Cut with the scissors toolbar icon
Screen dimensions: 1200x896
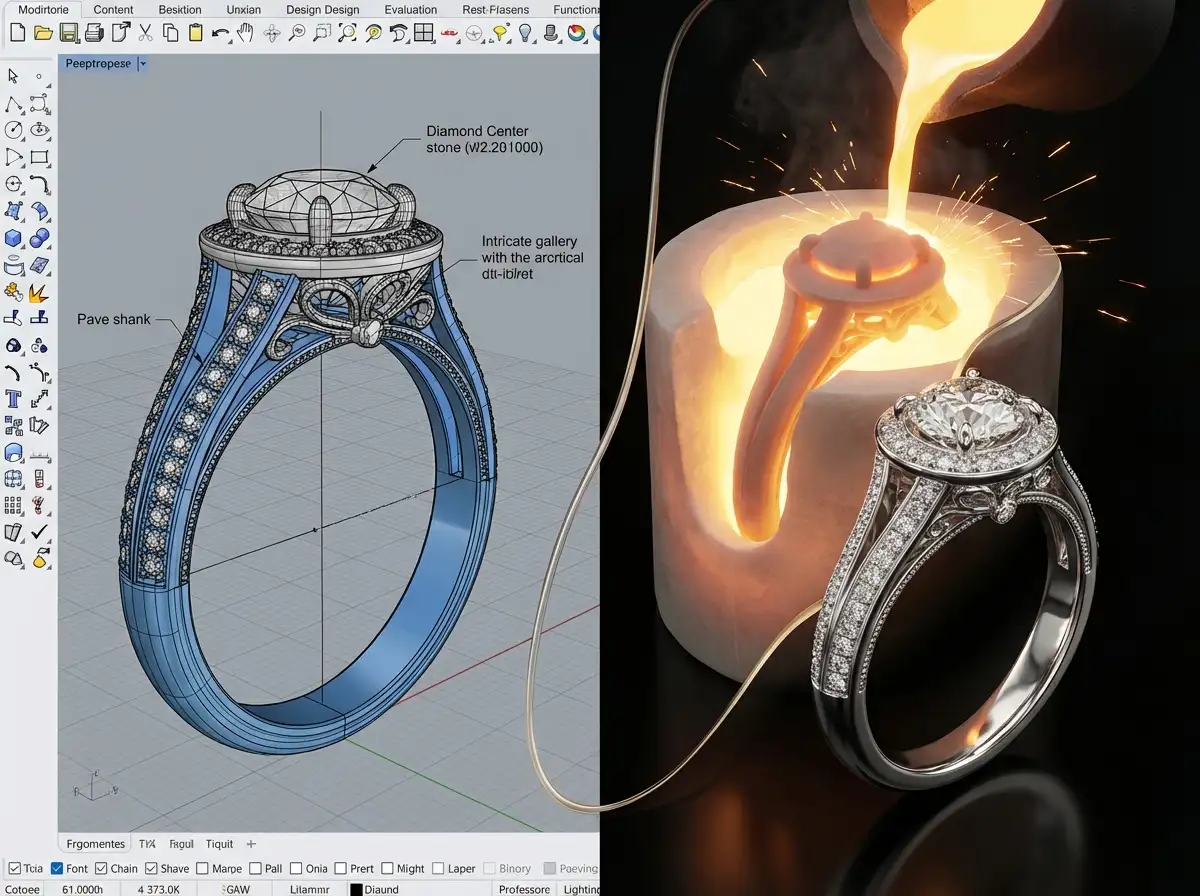[145, 32]
